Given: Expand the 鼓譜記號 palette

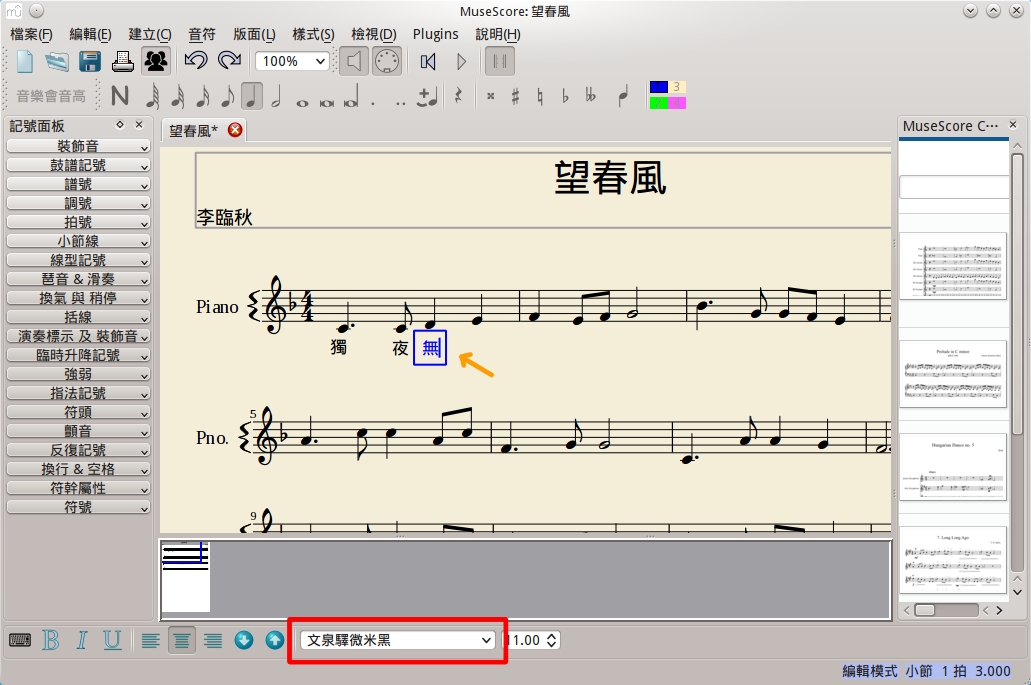Looking at the screenshot, I should click(x=78, y=165).
